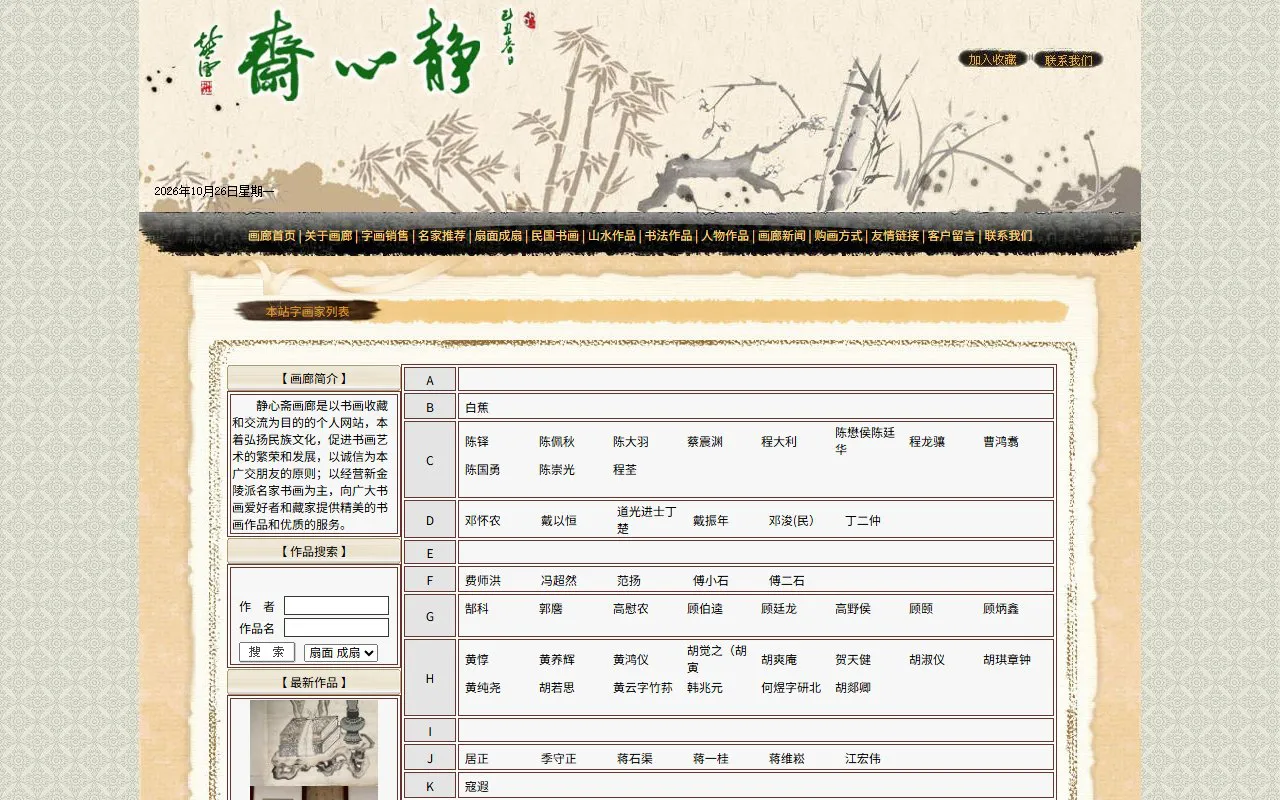This screenshot has width=1280, height=800.
Task: Open artist 白蕉
Action: (x=477, y=408)
